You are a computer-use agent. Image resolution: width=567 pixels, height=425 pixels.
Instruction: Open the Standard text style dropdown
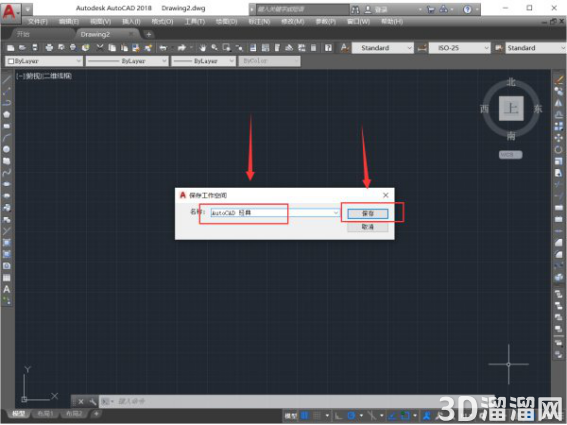tap(382, 48)
